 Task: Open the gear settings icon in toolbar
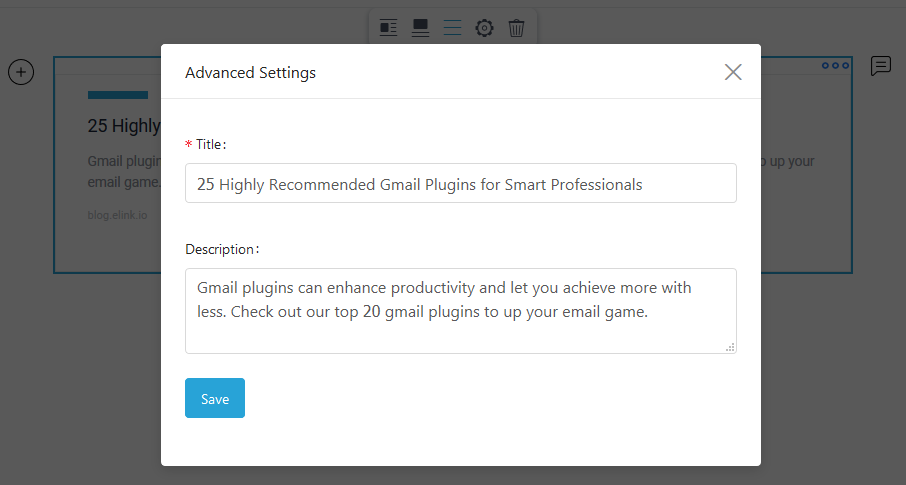(x=484, y=28)
